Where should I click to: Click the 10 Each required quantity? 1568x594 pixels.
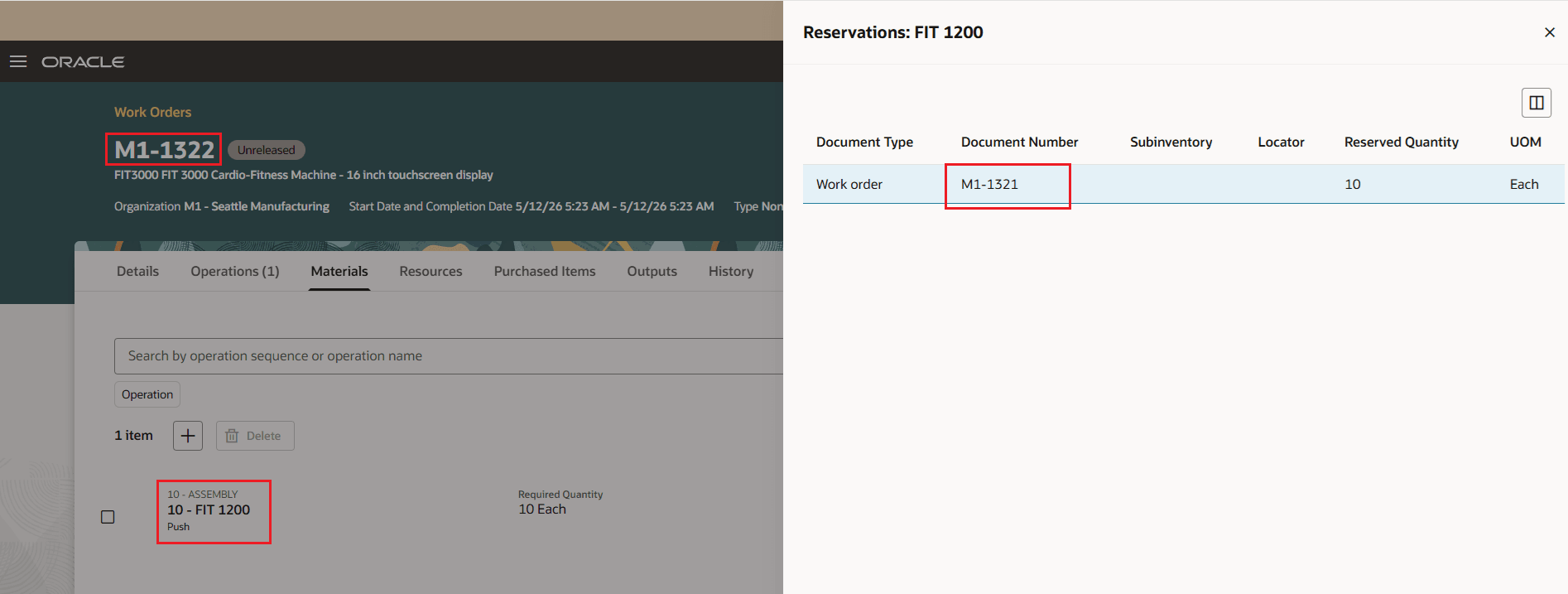coord(542,509)
